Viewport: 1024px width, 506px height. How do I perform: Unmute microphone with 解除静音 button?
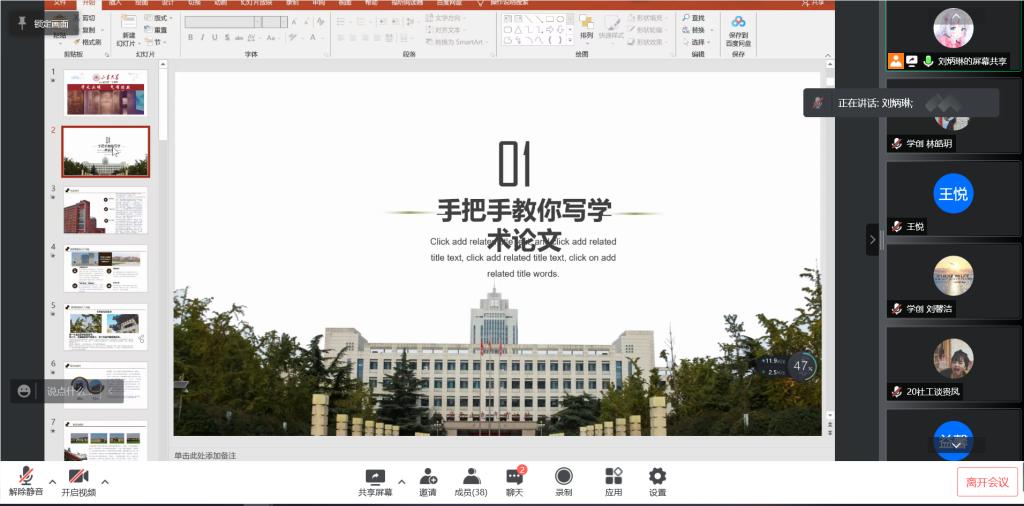pyautogui.click(x=26, y=480)
